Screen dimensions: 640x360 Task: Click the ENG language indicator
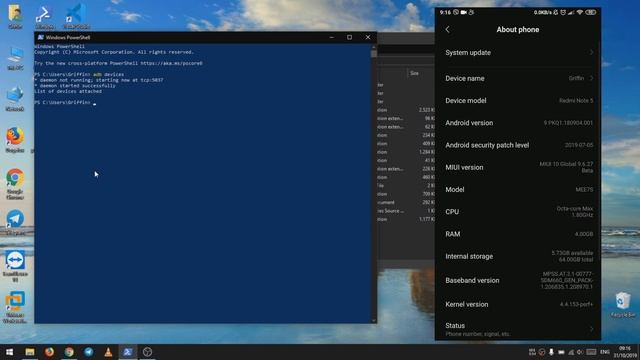[605, 352]
